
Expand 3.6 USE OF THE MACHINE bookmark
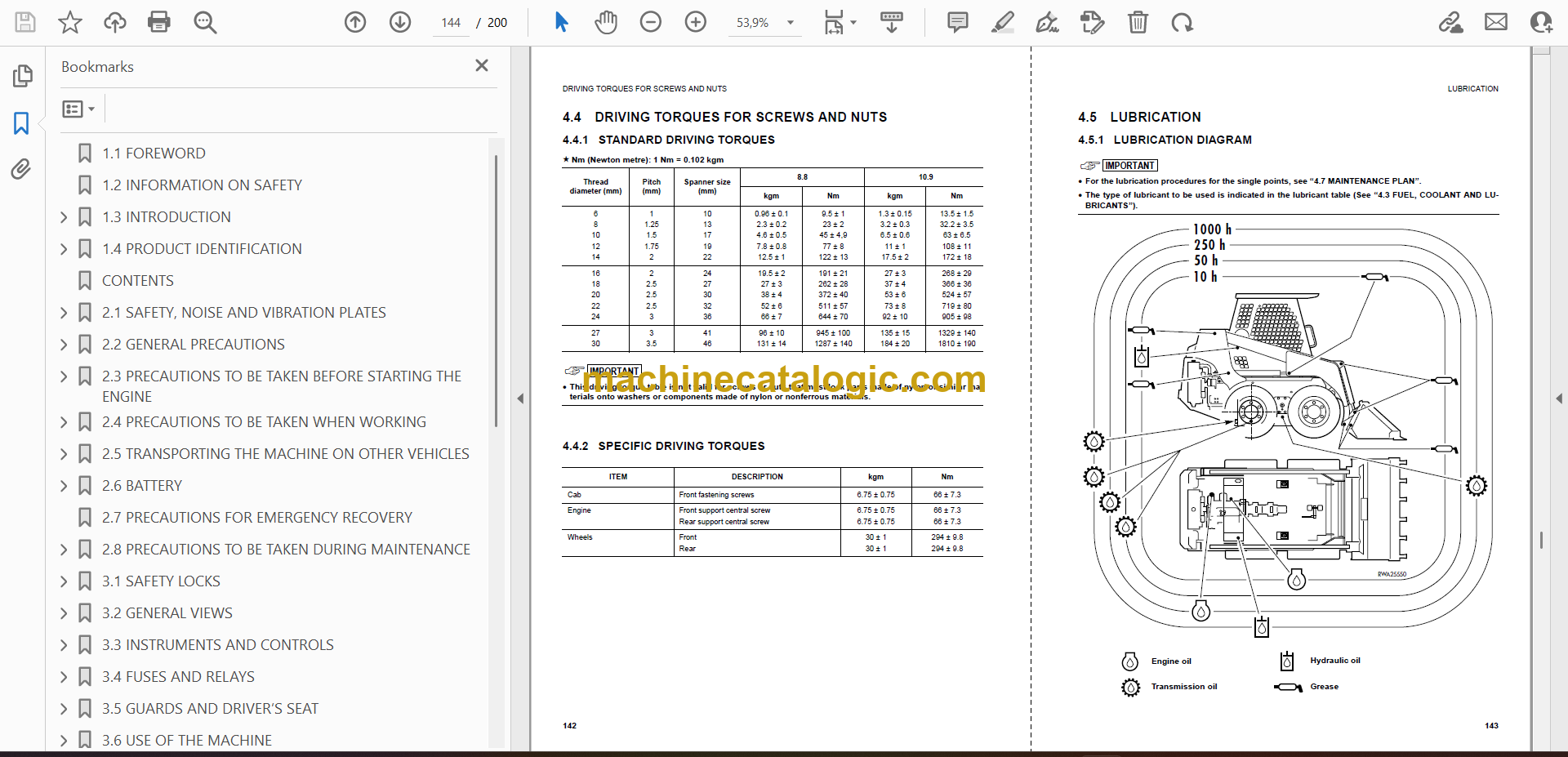pos(65,741)
